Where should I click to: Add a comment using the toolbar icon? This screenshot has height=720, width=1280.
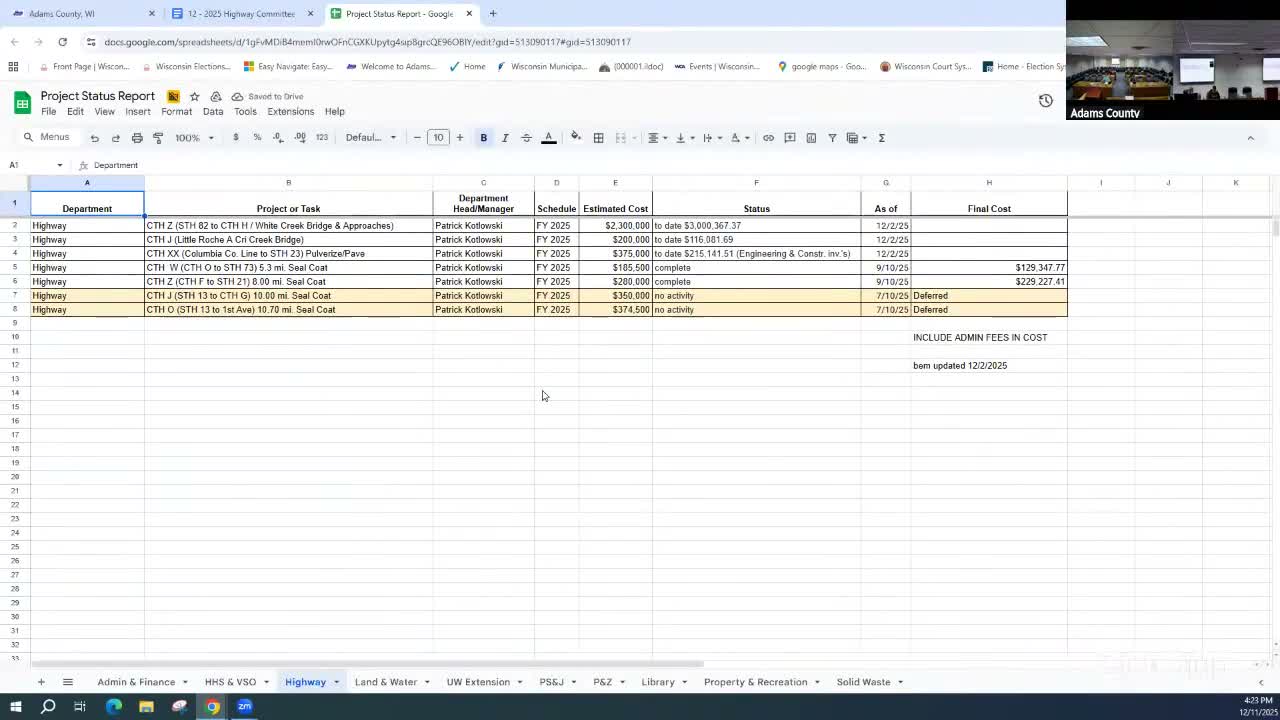790,138
